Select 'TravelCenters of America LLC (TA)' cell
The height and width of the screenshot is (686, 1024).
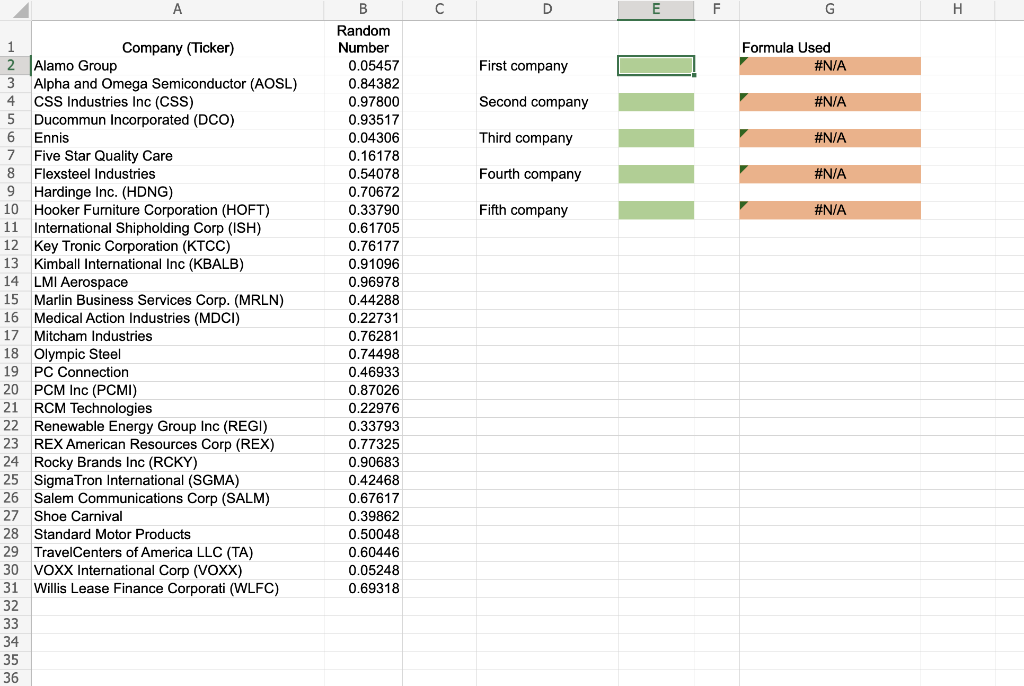point(178,552)
